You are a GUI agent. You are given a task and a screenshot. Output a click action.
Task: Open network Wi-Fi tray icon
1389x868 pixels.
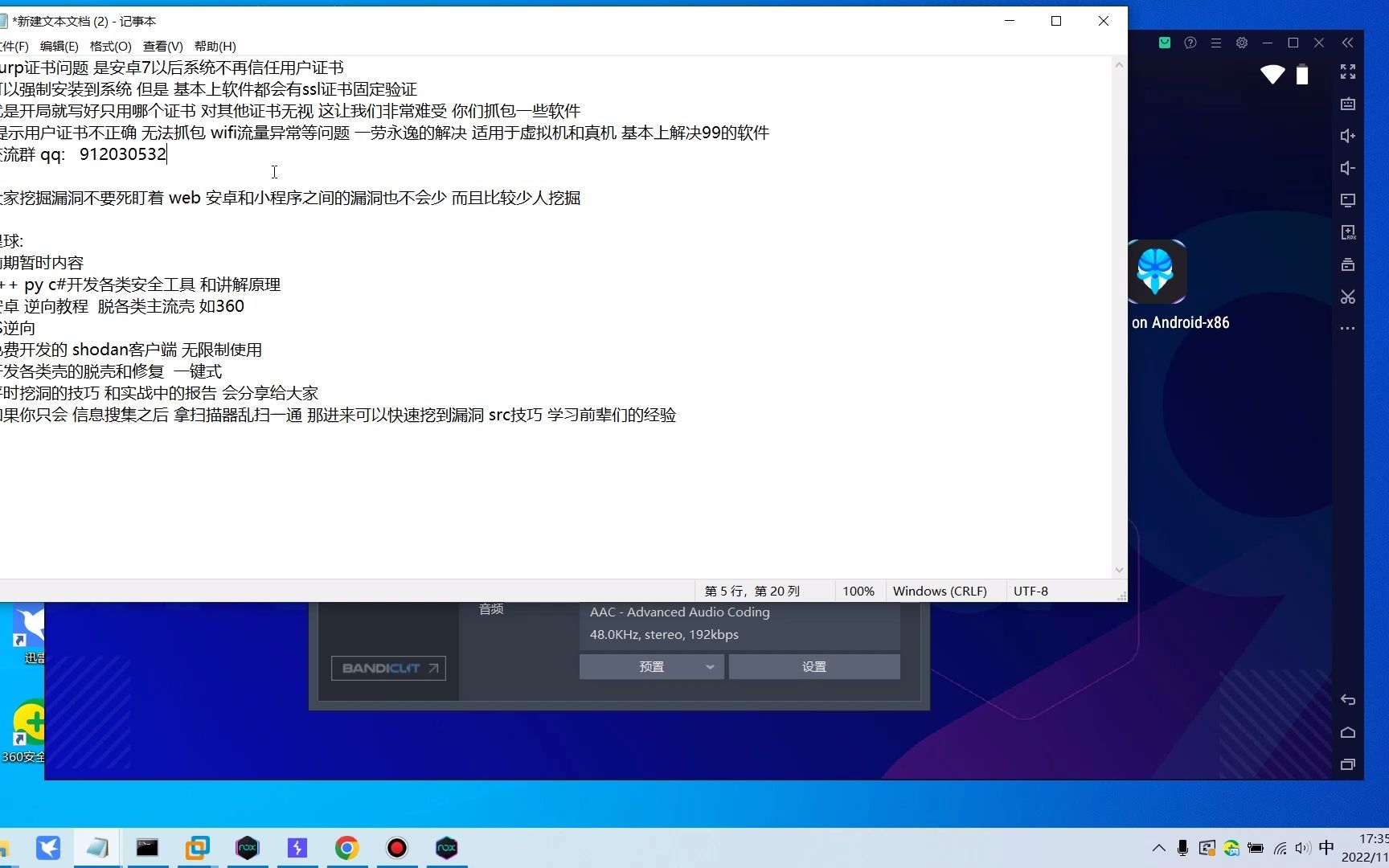click(1280, 848)
